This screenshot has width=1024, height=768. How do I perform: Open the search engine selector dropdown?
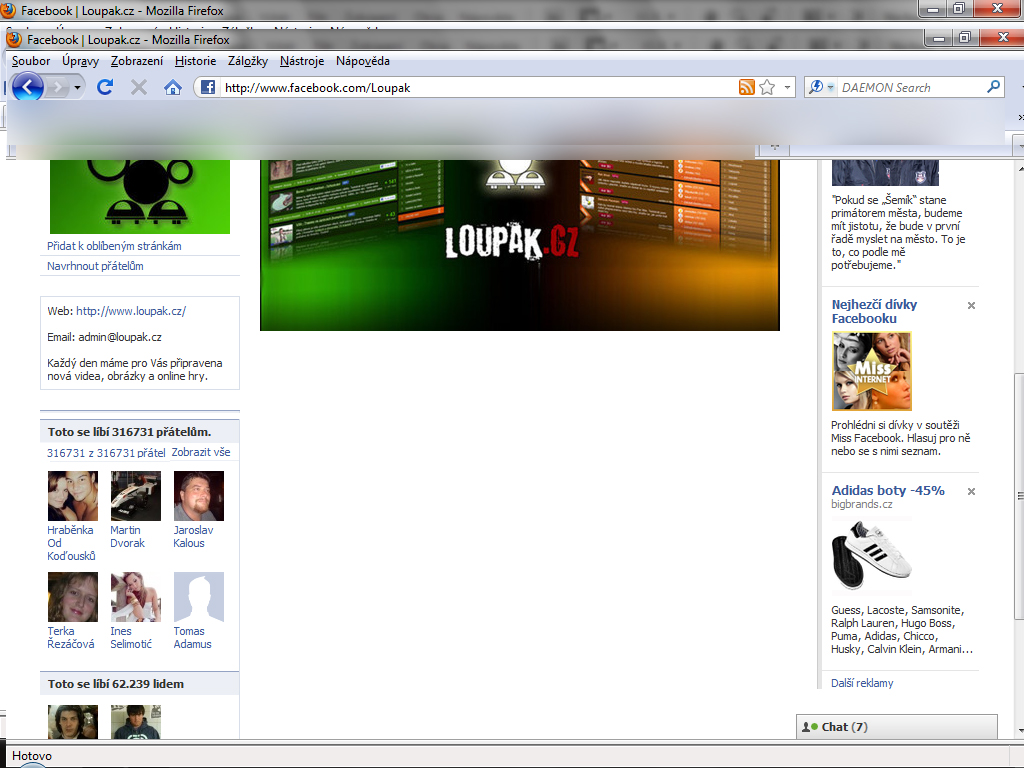coord(831,87)
